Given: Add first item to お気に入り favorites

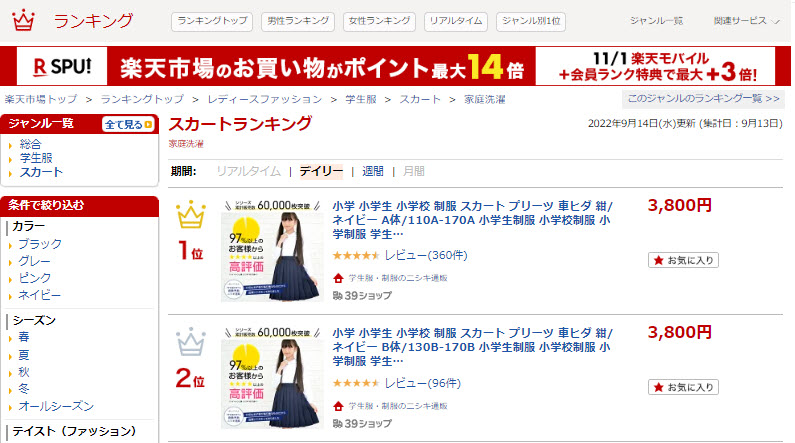Looking at the screenshot, I should point(683,260).
